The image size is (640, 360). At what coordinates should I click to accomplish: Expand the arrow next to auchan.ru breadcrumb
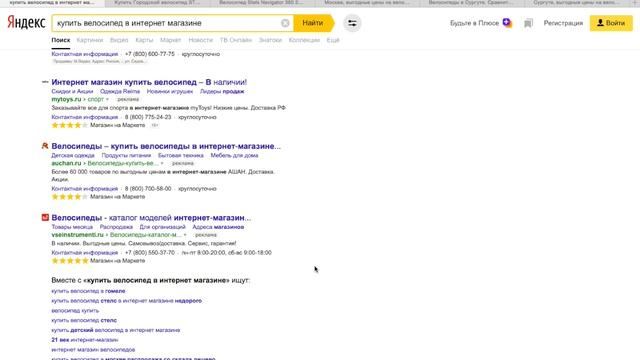pyautogui.click(x=162, y=163)
